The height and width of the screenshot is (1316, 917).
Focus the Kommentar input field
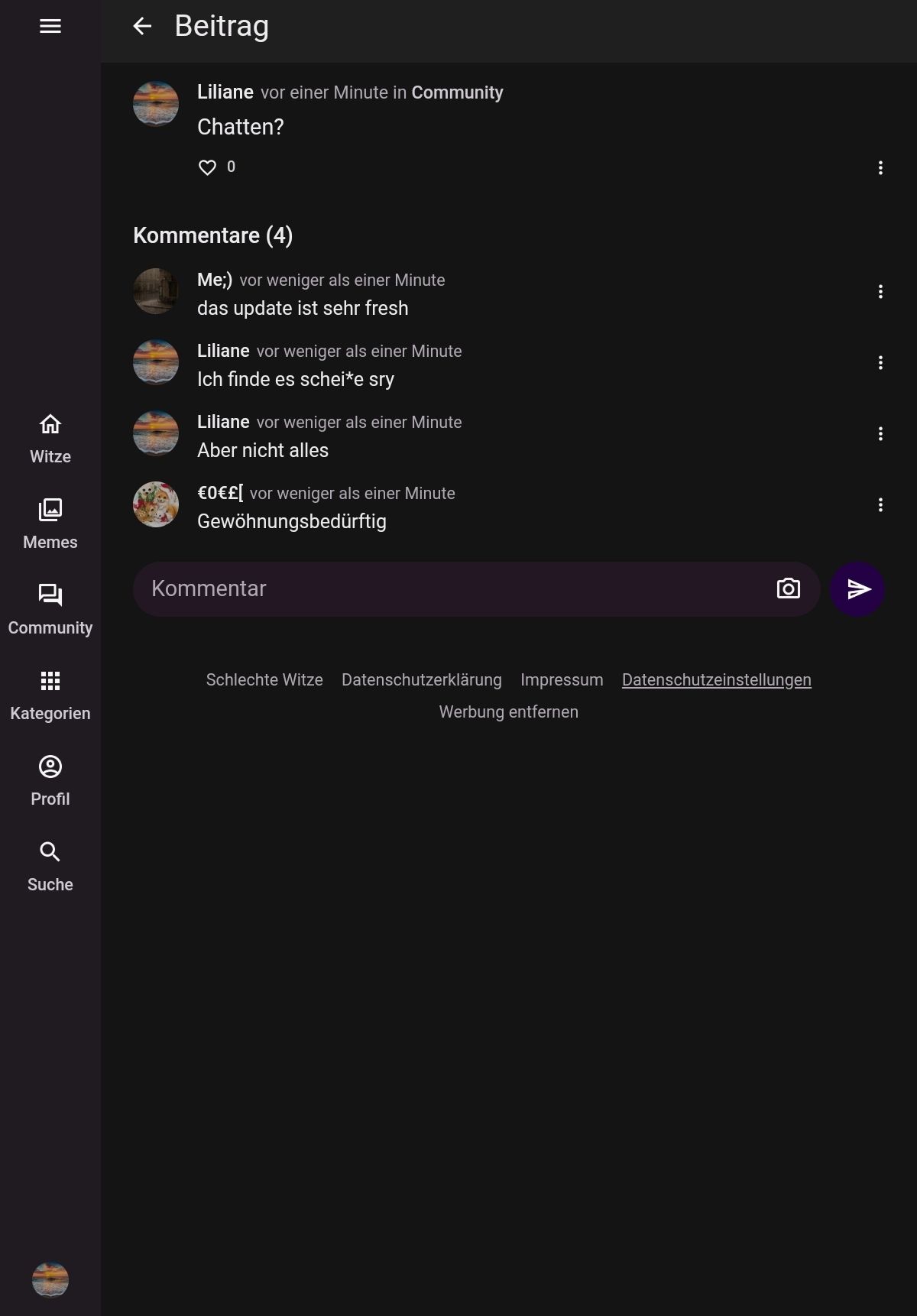(451, 588)
